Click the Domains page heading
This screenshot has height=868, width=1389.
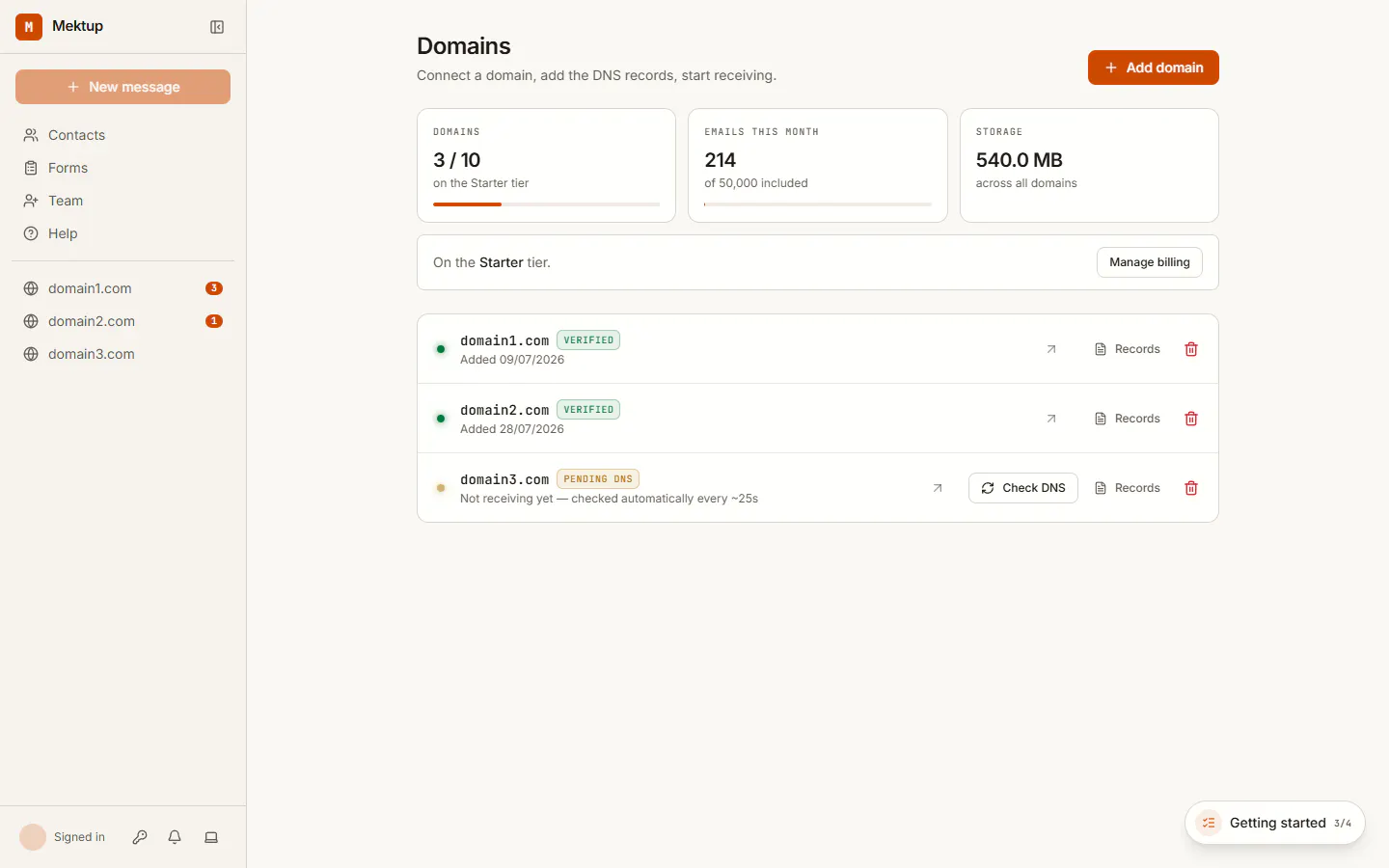(x=464, y=46)
